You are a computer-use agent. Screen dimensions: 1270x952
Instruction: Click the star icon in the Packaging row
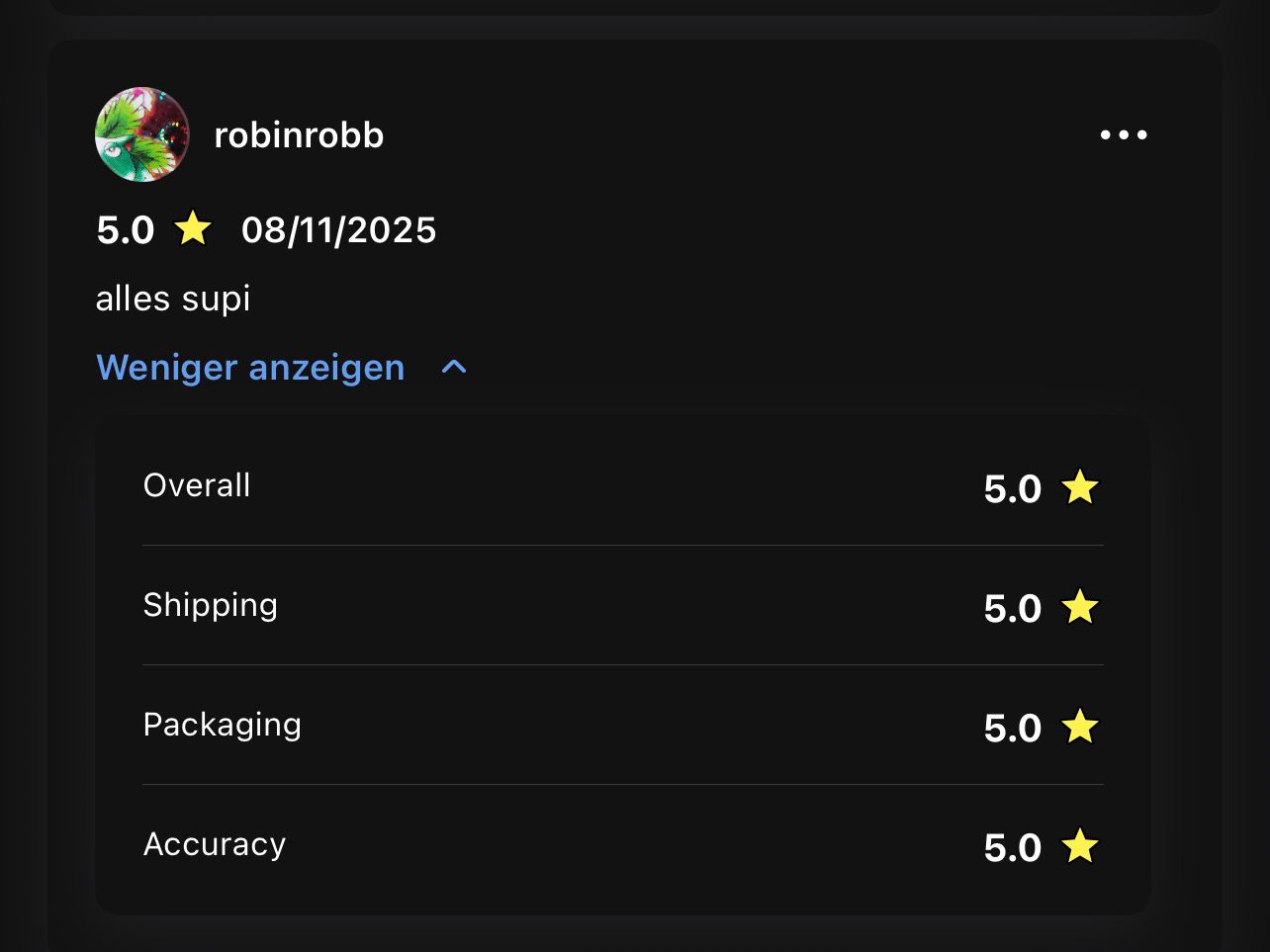[x=1080, y=727]
